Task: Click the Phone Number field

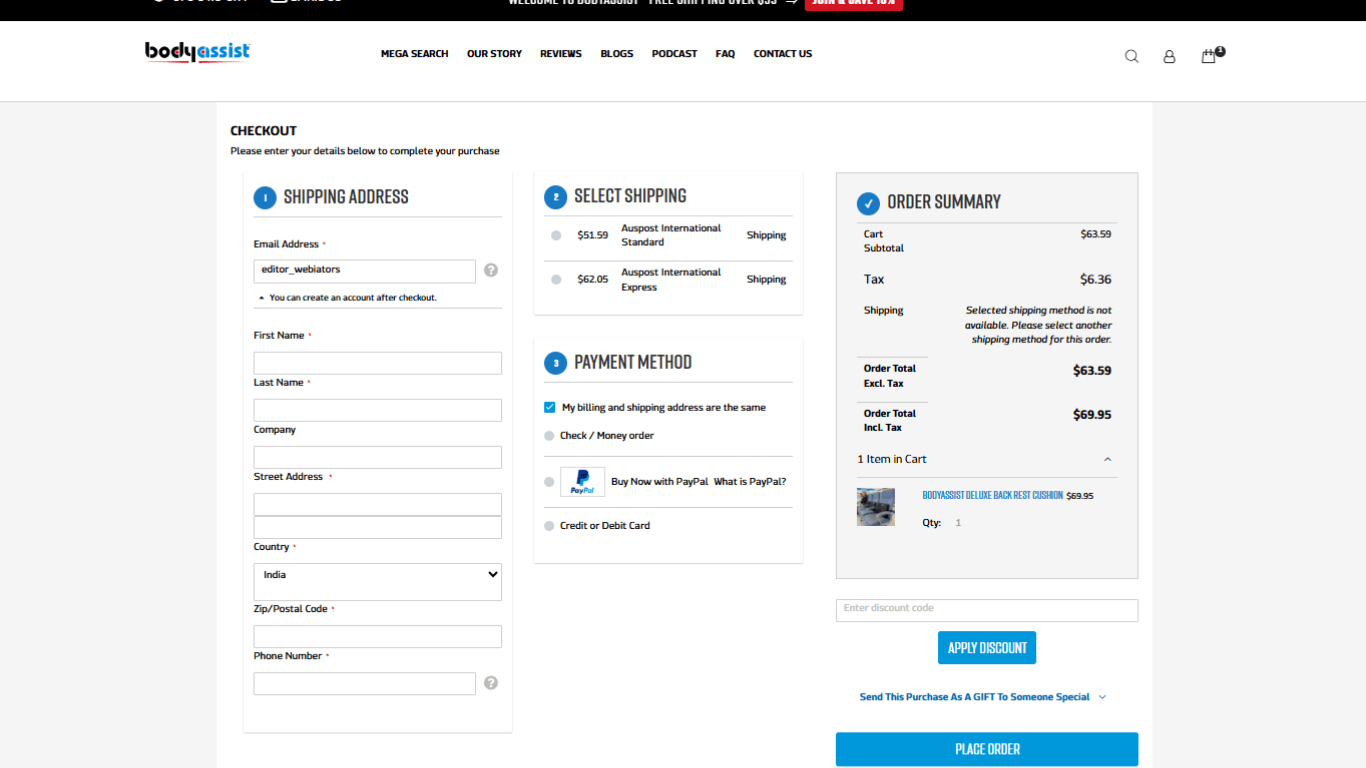Action: pos(365,684)
